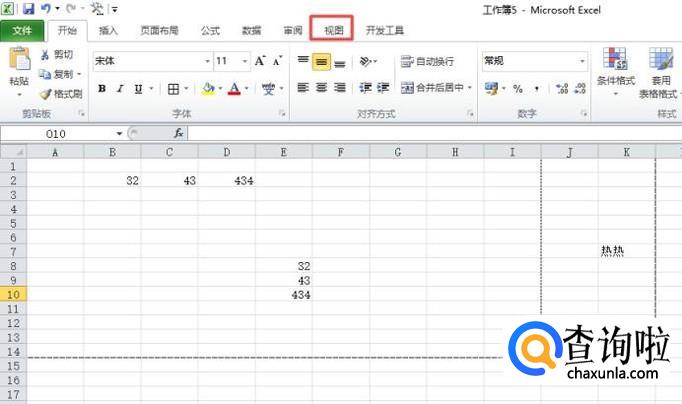Click the Increase Font Size icon

point(261,61)
